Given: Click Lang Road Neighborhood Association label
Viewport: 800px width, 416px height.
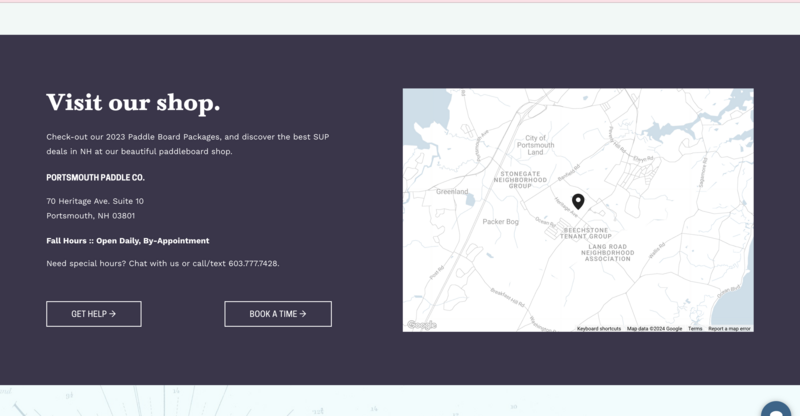Looking at the screenshot, I should [x=607, y=253].
